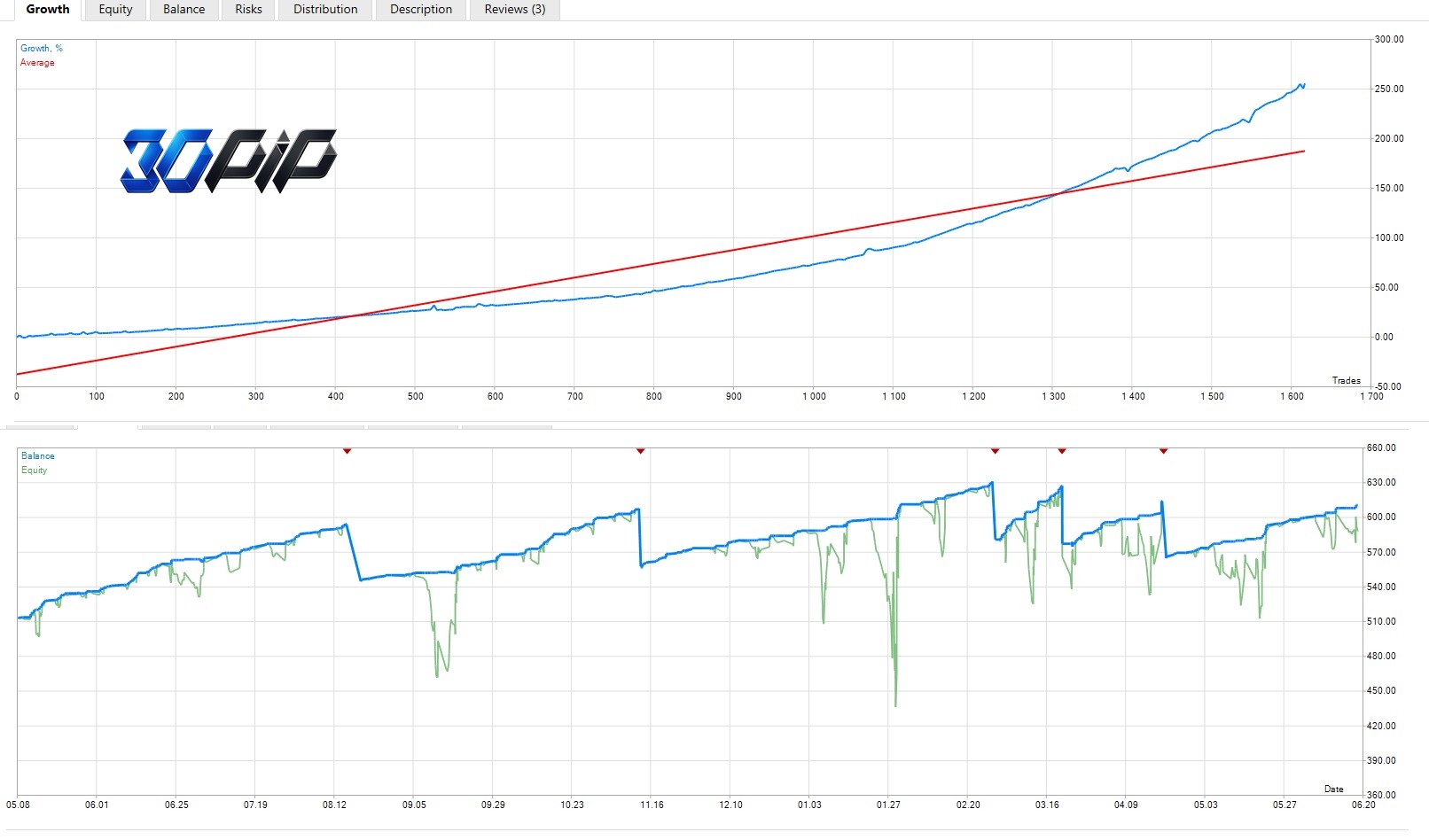Click the Growth, % legend label
The height and width of the screenshot is (840, 1429).
tap(42, 49)
